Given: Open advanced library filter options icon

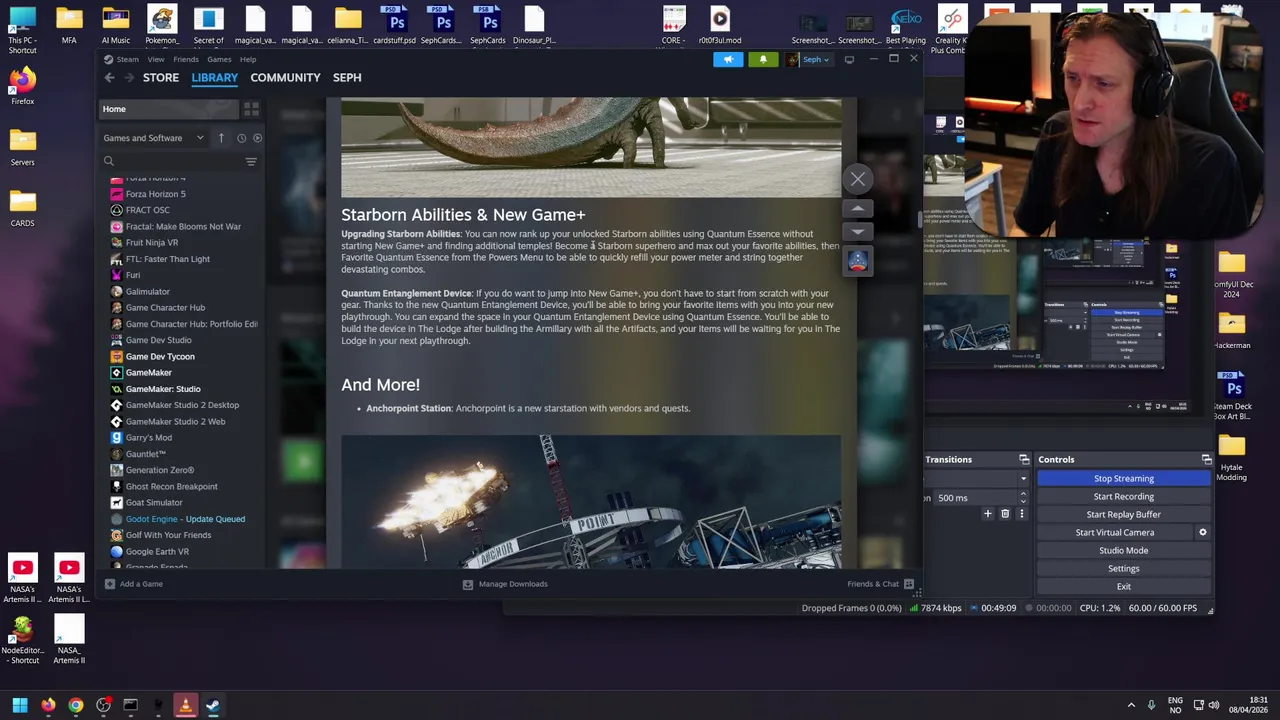Looking at the screenshot, I should coord(251,161).
